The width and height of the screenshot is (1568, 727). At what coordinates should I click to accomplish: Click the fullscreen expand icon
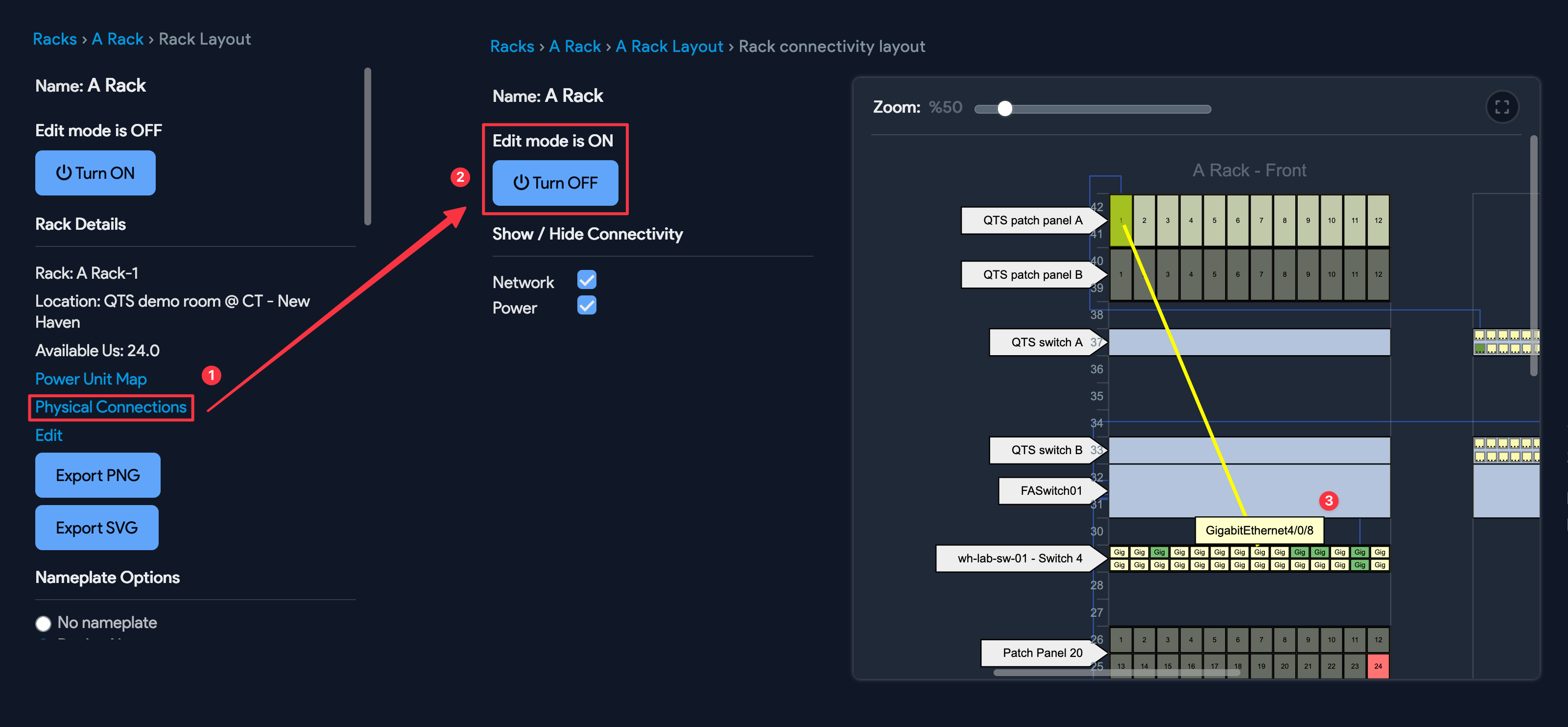pyautogui.click(x=1502, y=107)
